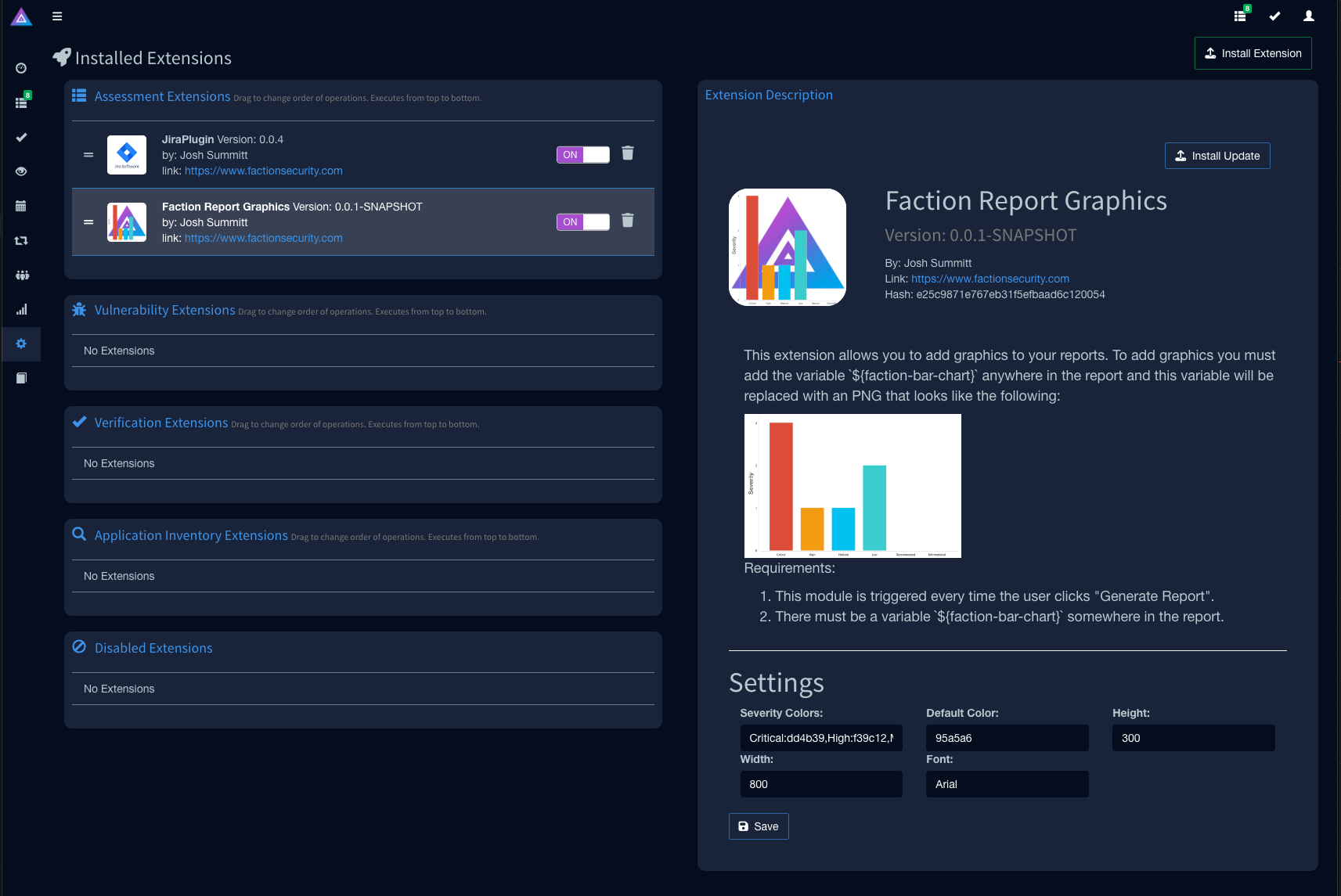Click the Font input field
Viewport: 1341px width, 896px height.
coord(1008,784)
